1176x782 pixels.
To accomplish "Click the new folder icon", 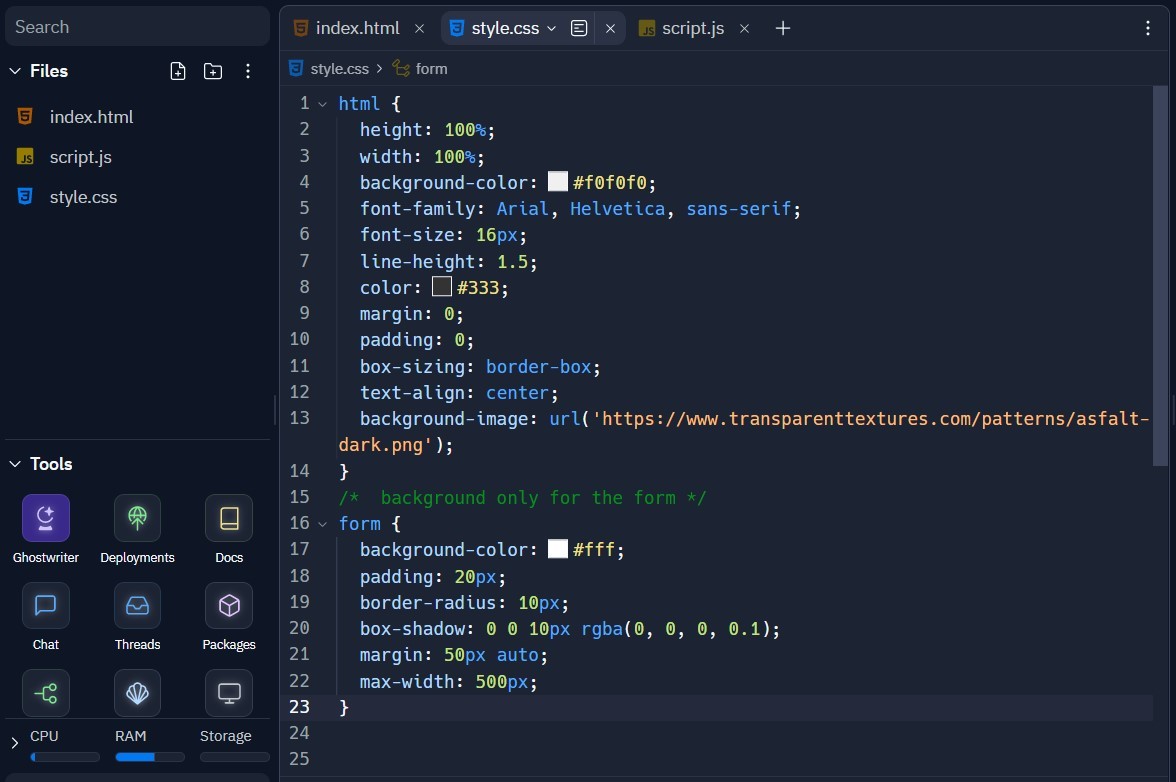I will pos(213,71).
